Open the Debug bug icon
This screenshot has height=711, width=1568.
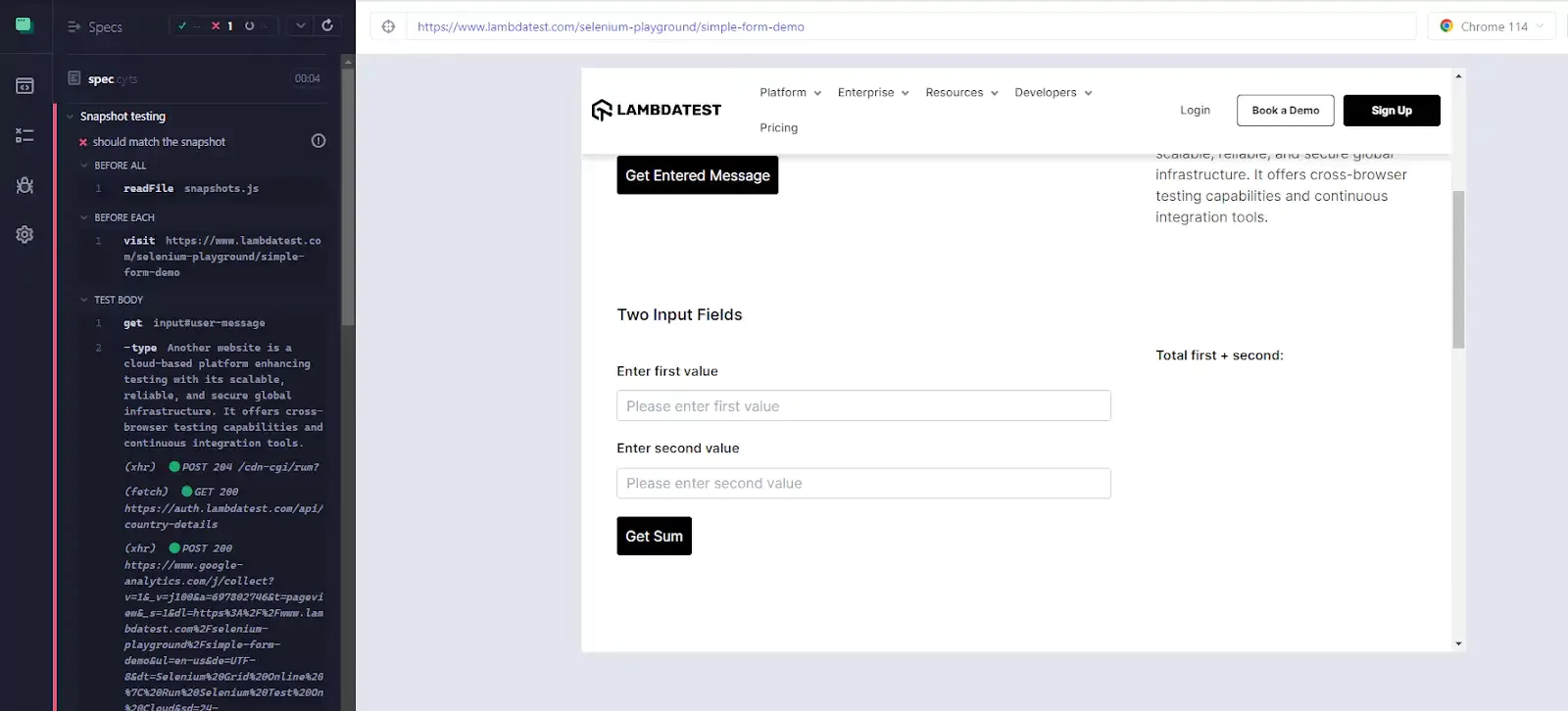pyautogui.click(x=24, y=185)
